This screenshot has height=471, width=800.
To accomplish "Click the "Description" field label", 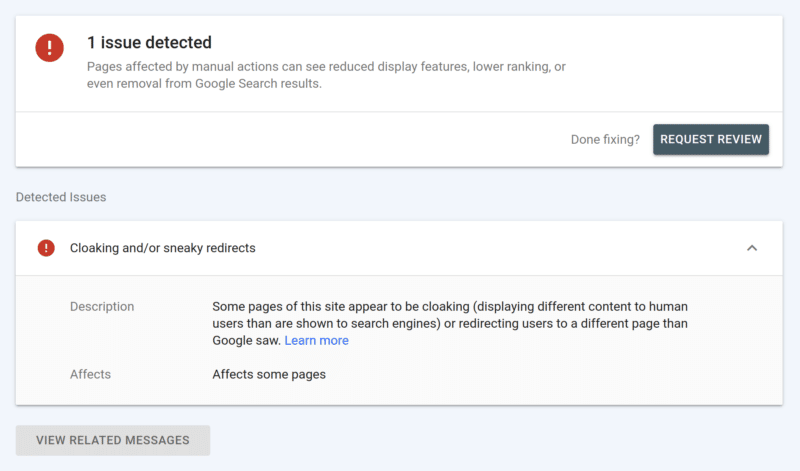I will pos(102,306).
